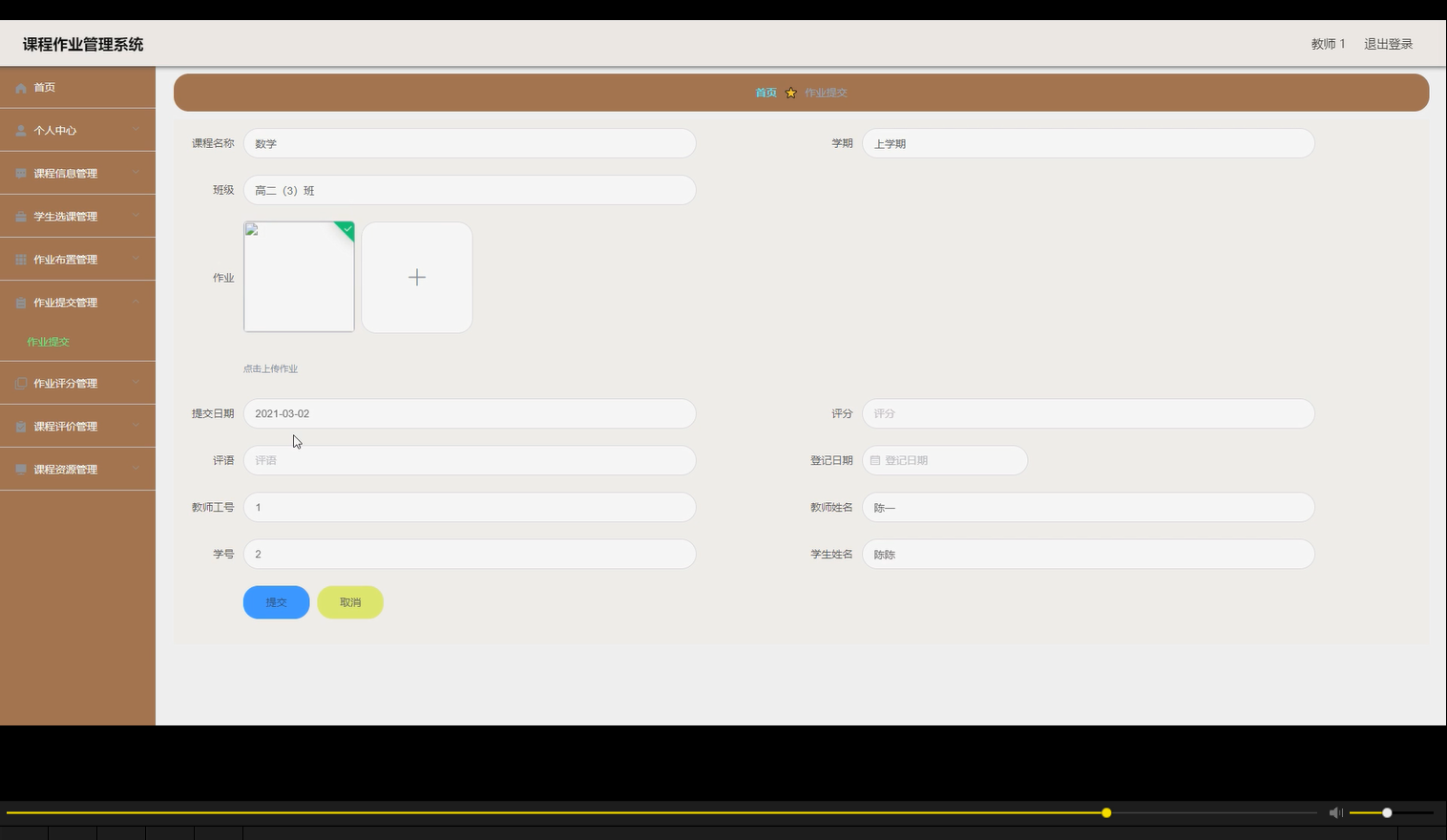Viewport: 1447px width, 840px height.
Task: Click the 点击上传作业 hint text
Action: [270, 368]
